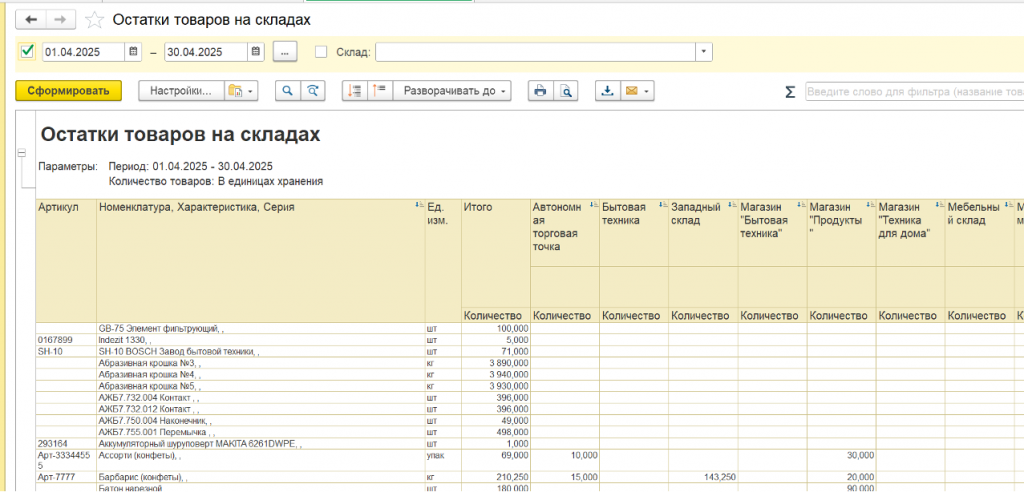Click the forward navigation arrow
This screenshot has width=1024, height=492.
60,20
